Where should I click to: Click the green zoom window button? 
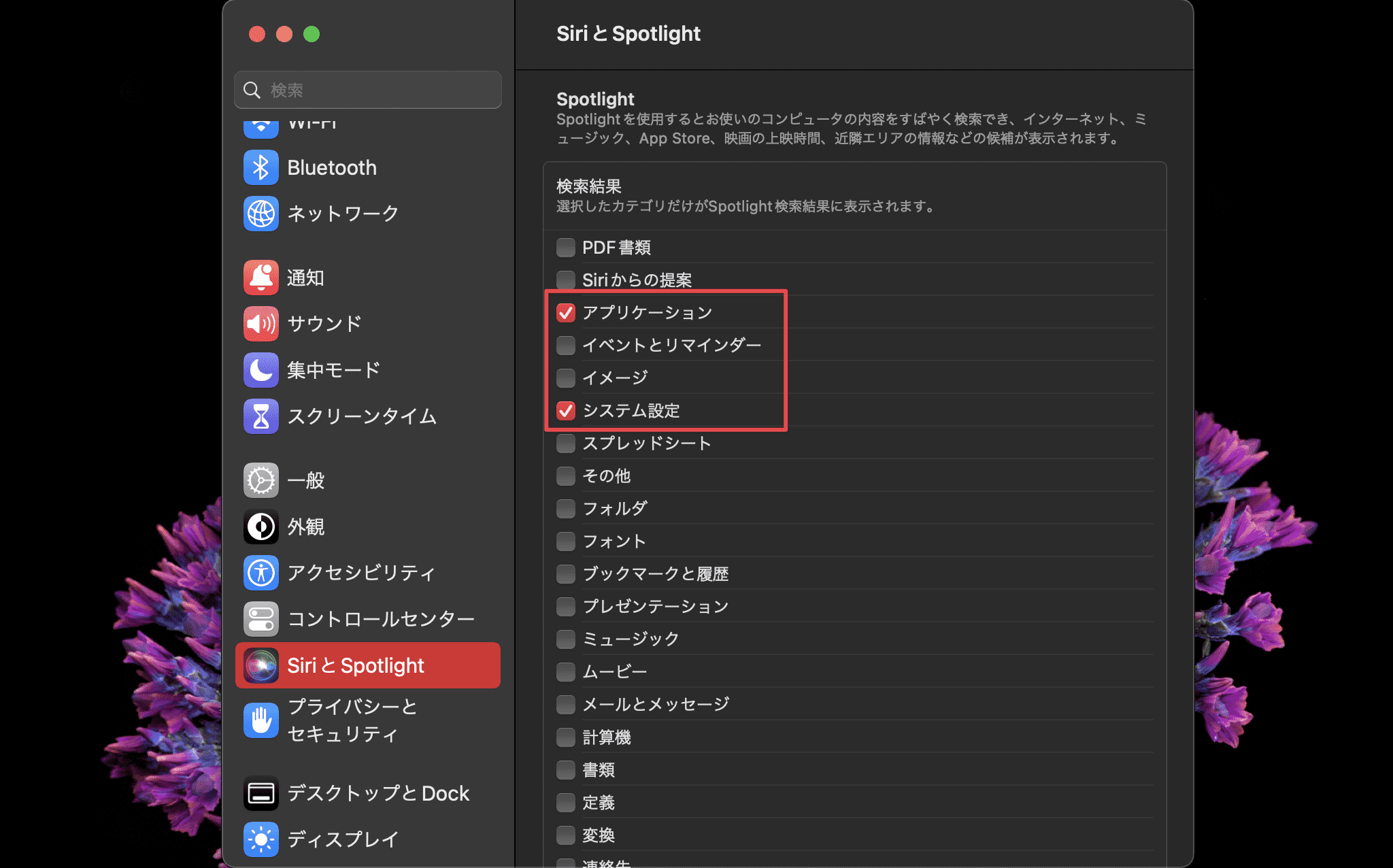coord(312,34)
